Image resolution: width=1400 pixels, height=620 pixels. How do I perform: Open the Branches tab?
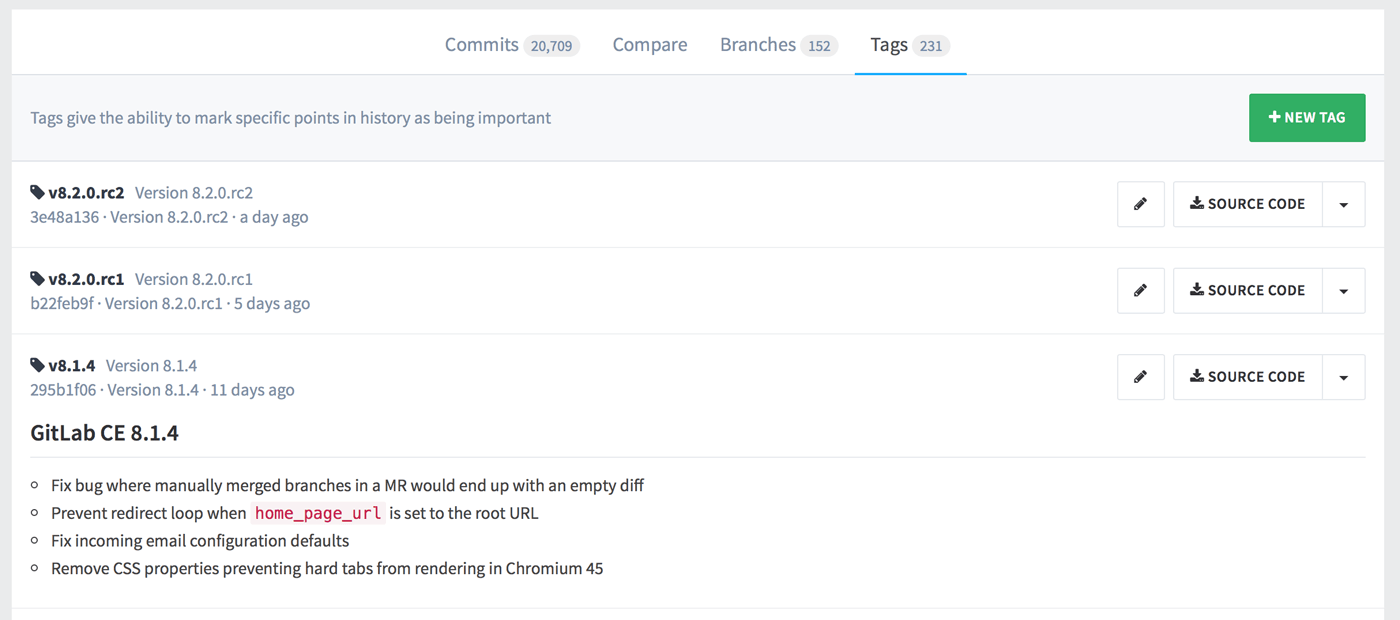[757, 45]
